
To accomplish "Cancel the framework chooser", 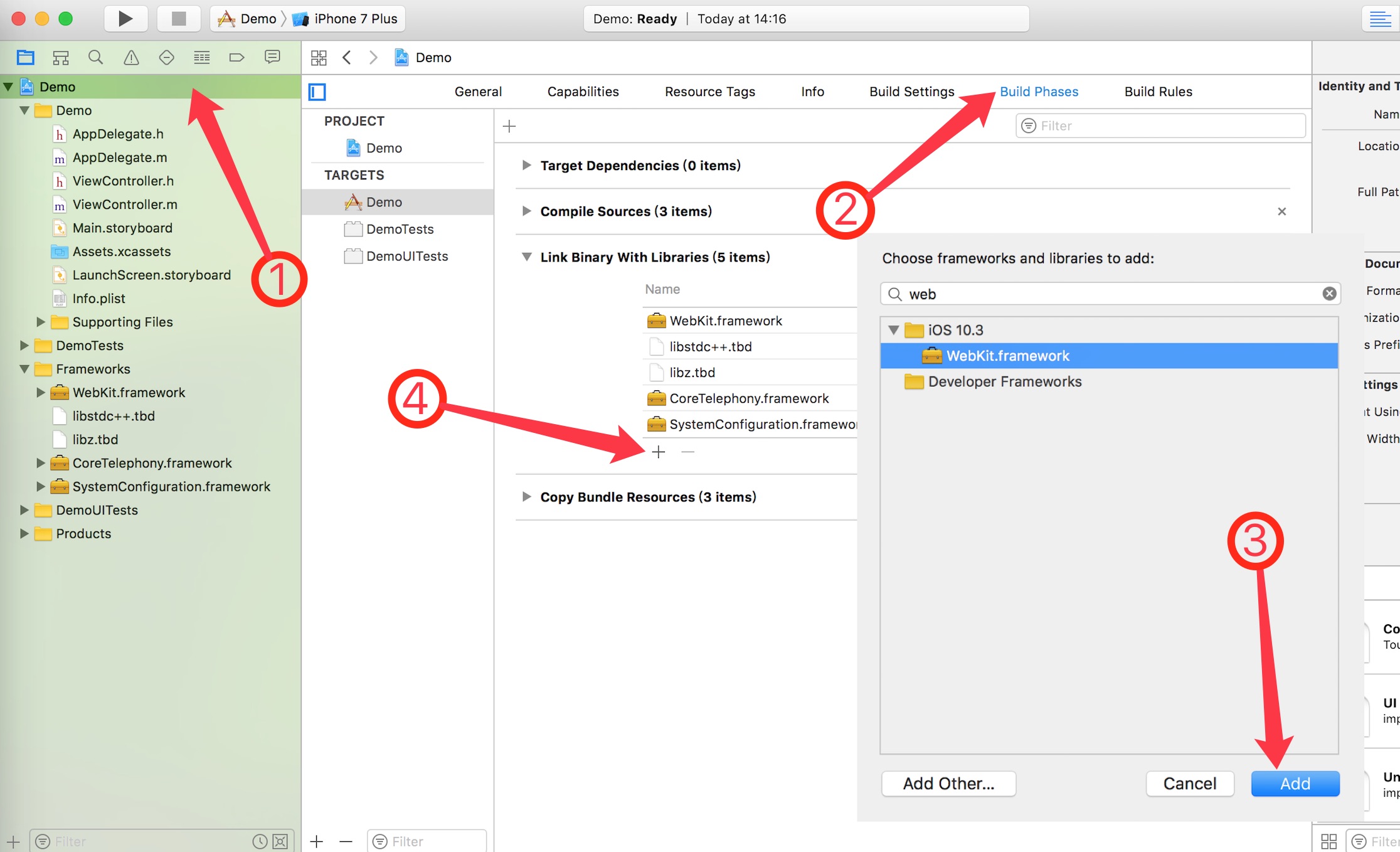I will [x=1190, y=784].
